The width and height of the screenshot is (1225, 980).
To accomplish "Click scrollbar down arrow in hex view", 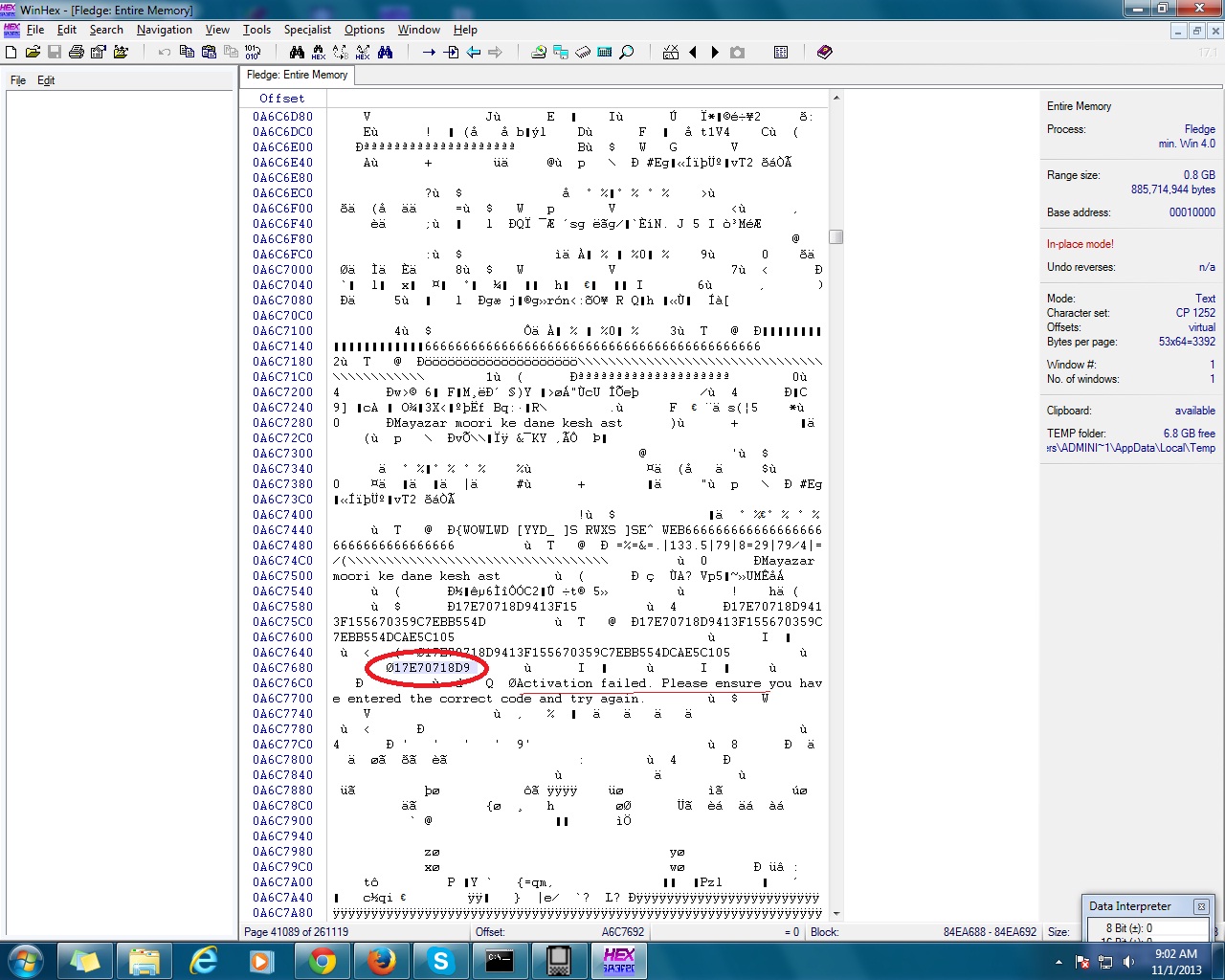I will 835,914.
